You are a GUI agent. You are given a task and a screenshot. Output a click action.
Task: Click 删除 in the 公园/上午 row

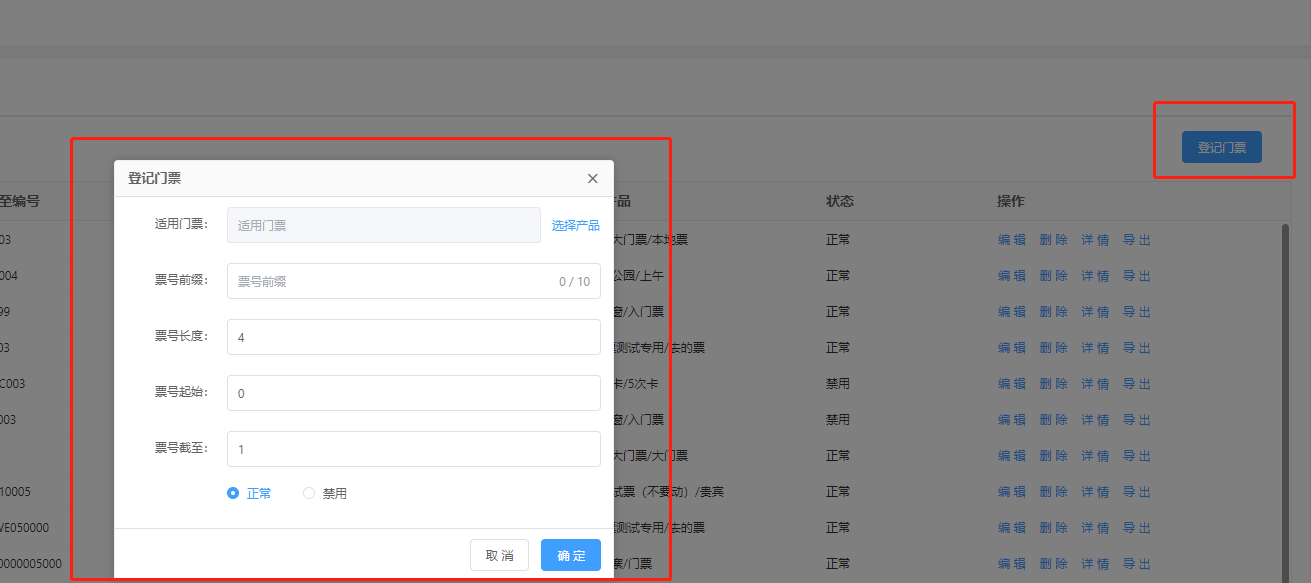tap(1053, 276)
